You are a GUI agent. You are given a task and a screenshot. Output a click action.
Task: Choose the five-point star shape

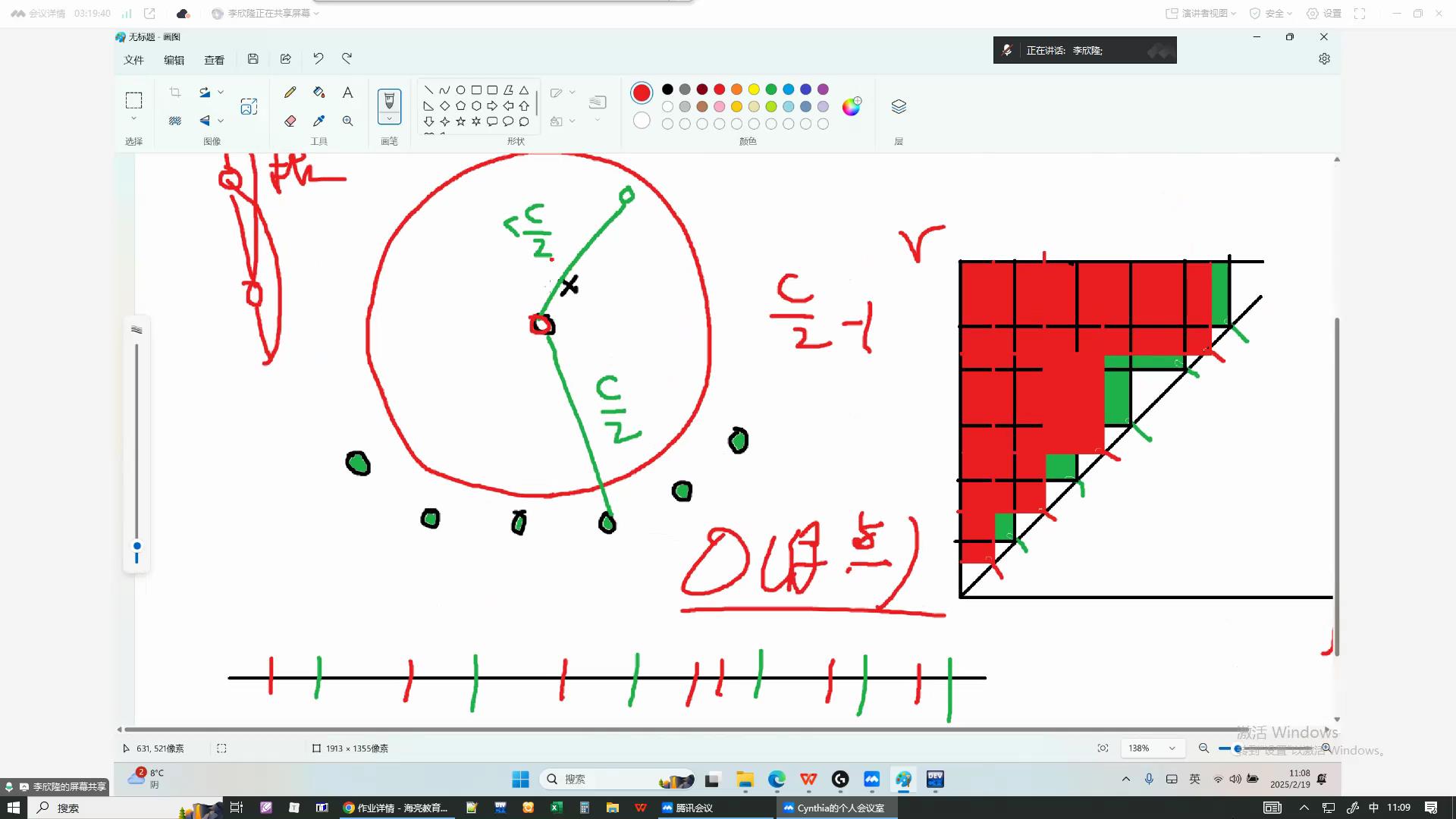point(460,121)
